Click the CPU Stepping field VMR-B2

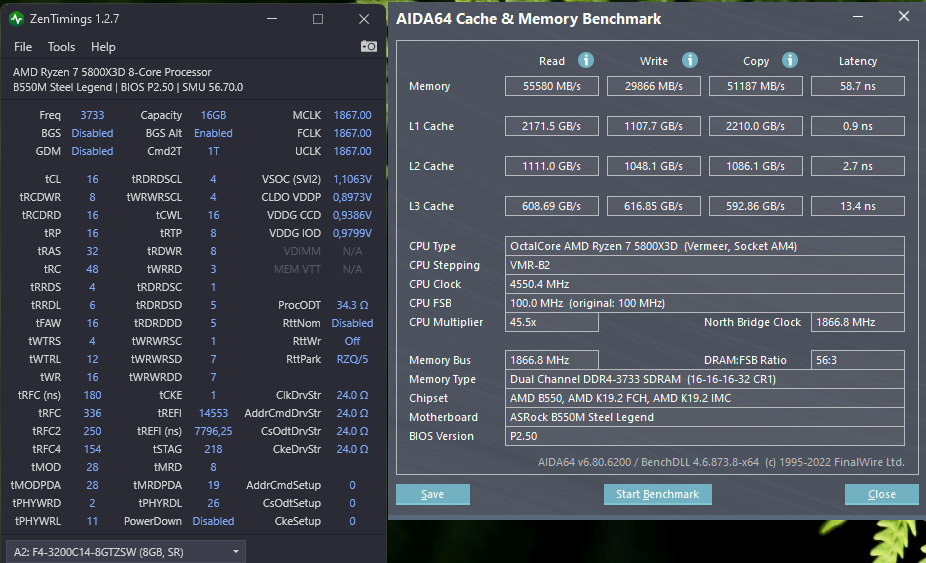[705, 265]
